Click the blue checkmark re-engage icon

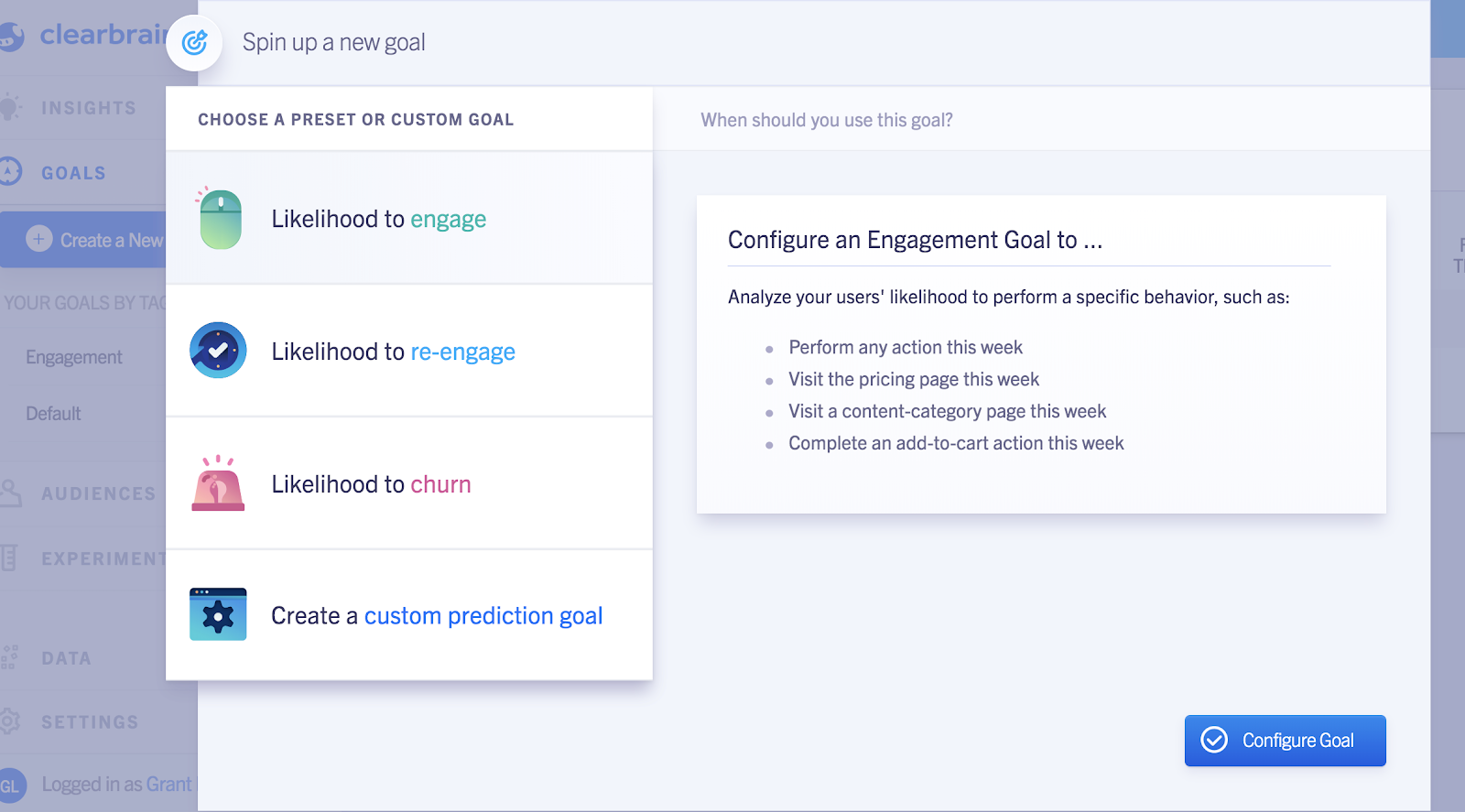(218, 351)
